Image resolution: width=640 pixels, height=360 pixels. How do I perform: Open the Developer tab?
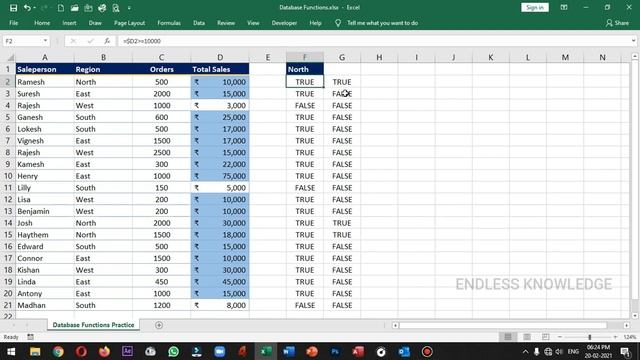point(284,23)
